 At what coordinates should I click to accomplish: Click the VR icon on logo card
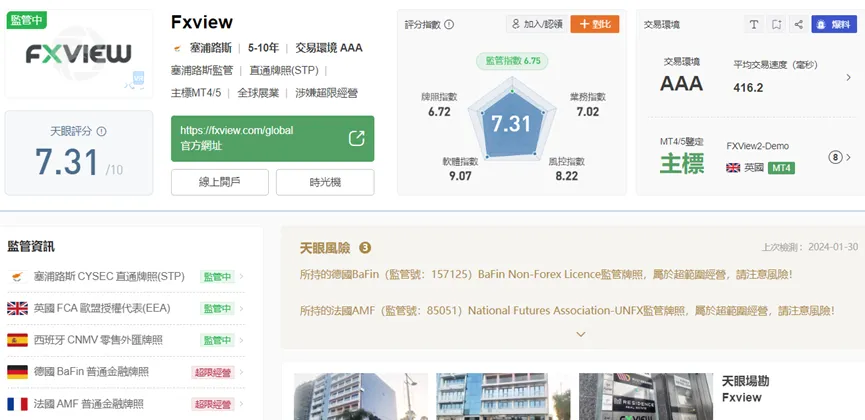click(x=137, y=80)
